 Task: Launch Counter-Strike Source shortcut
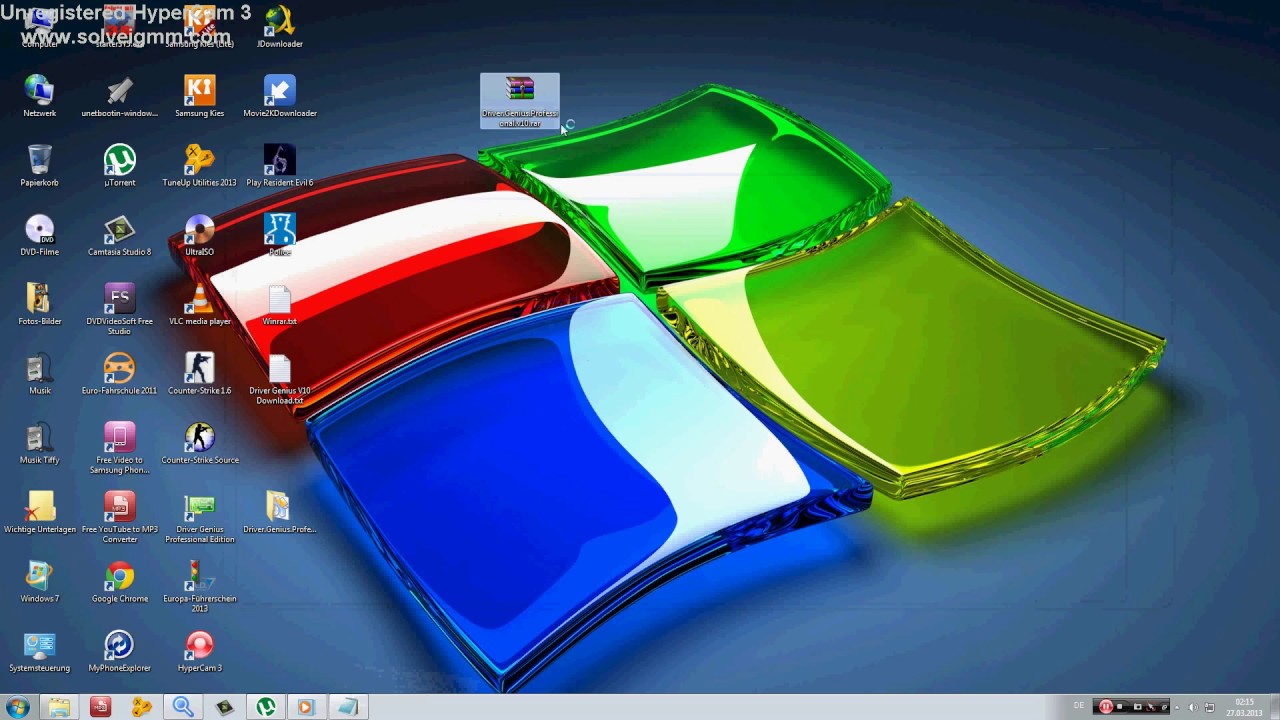200,444
